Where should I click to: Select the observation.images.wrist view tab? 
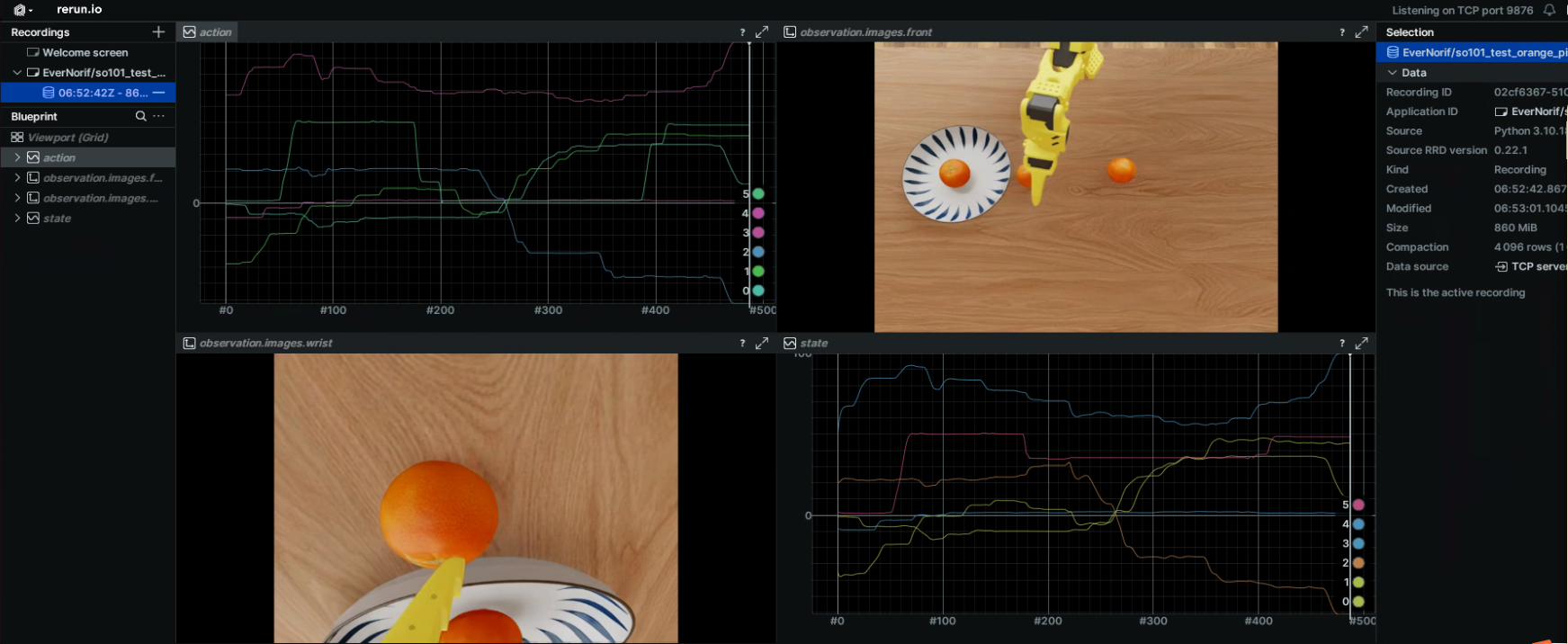pyautogui.click(x=258, y=343)
